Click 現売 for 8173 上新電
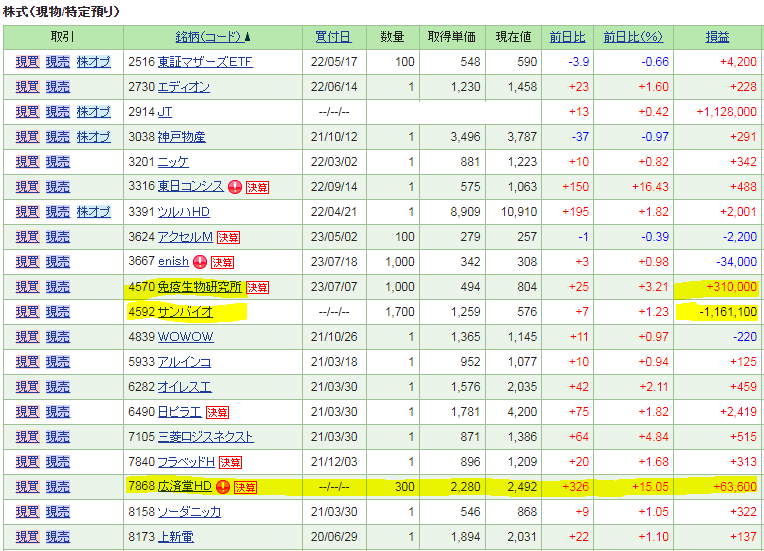Image resolution: width=764 pixels, height=551 pixels. (x=57, y=537)
